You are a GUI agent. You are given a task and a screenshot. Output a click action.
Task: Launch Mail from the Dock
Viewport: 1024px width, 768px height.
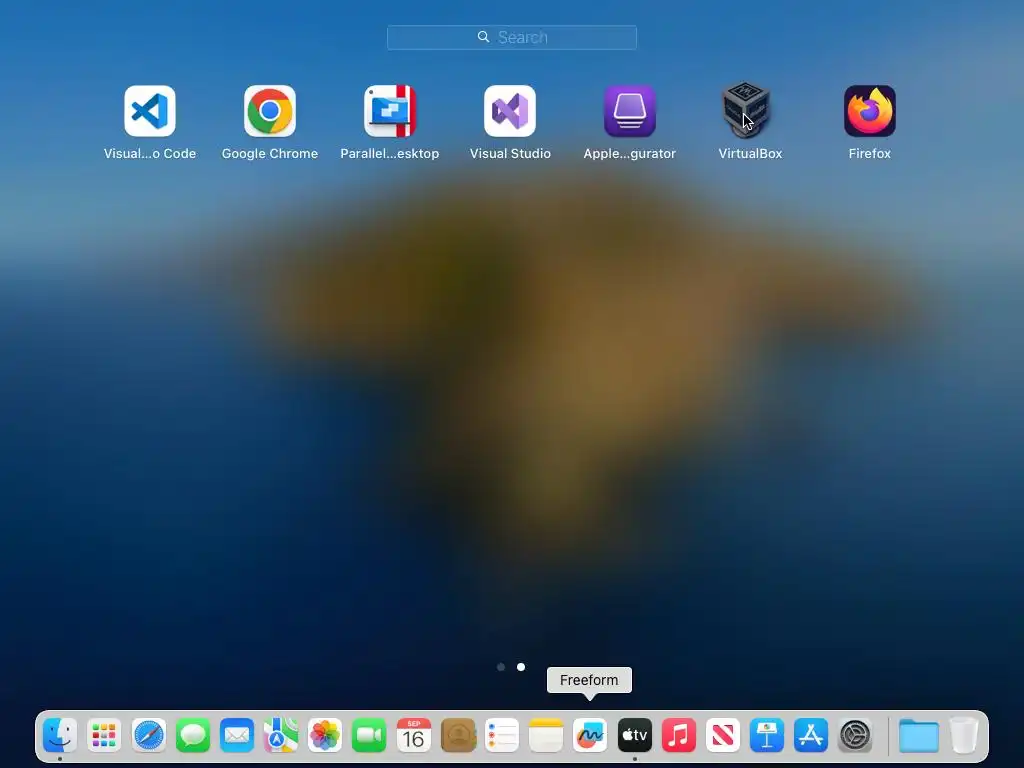[x=236, y=735]
